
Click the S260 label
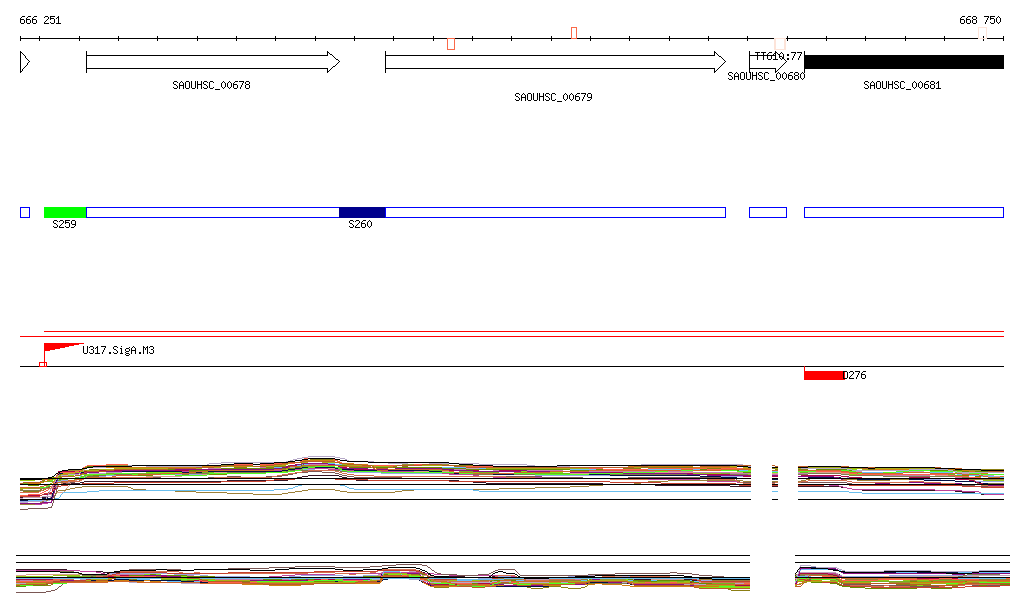(x=360, y=224)
